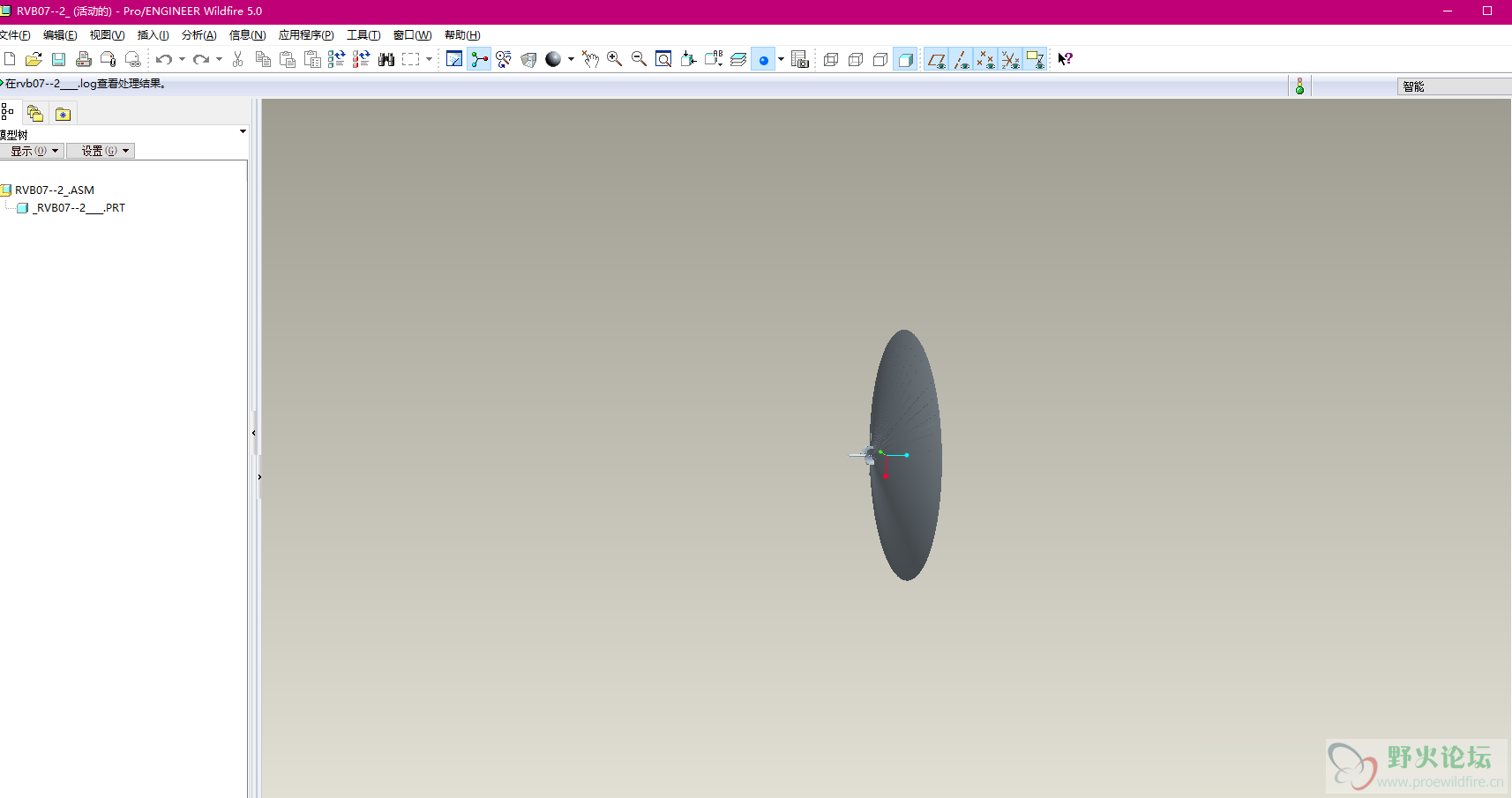Open the saved view list
The width and height of the screenshot is (1512, 798).
[714, 59]
